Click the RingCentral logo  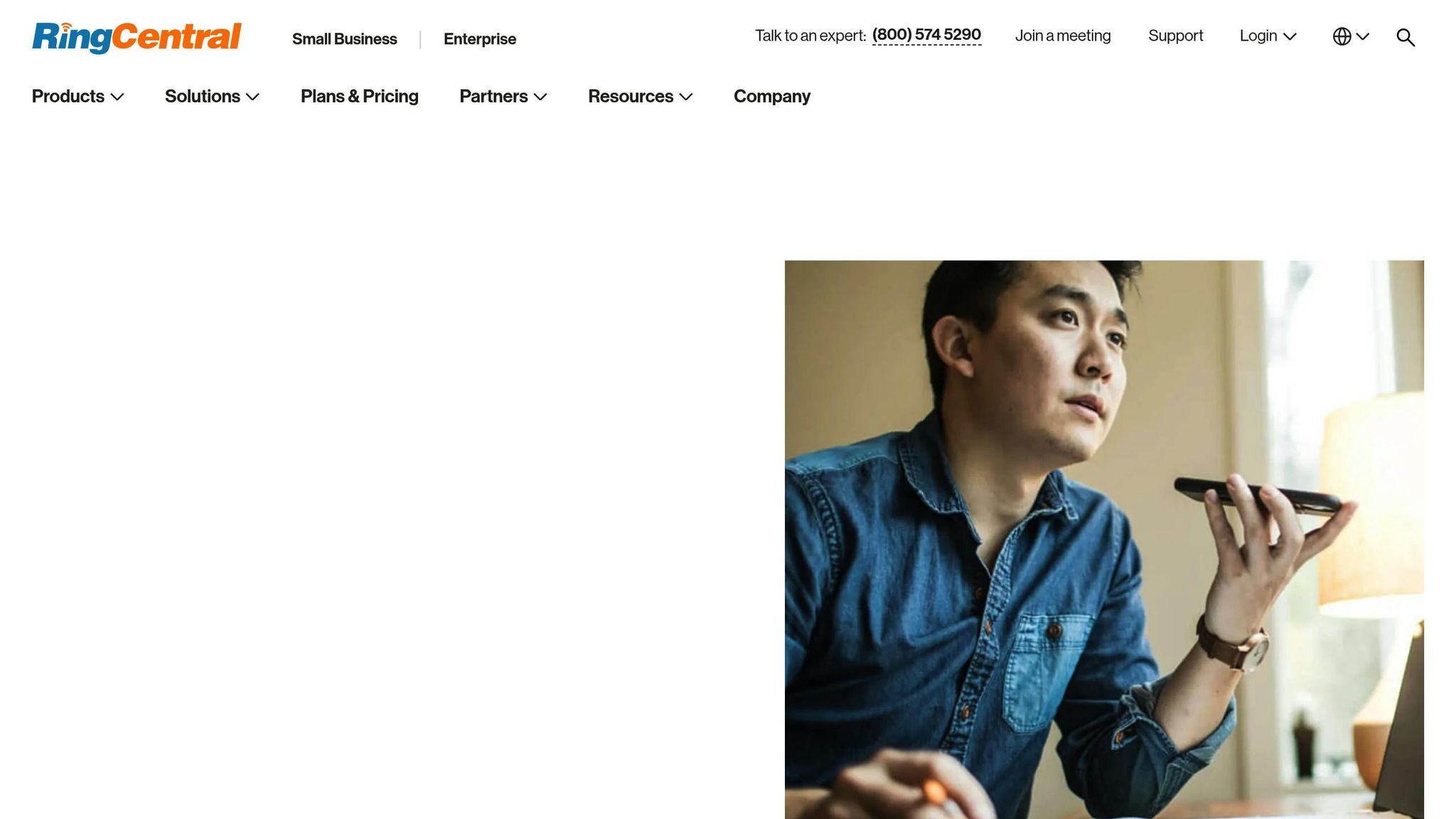(x=136, y=38)
